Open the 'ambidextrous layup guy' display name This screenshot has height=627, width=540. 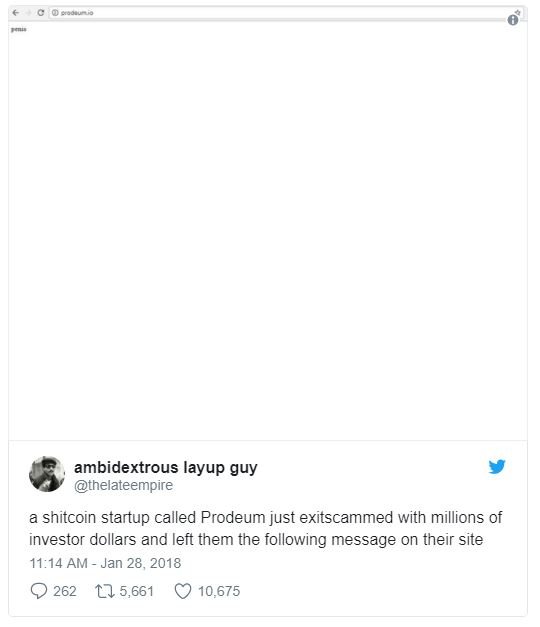click(x=166, y=467)
